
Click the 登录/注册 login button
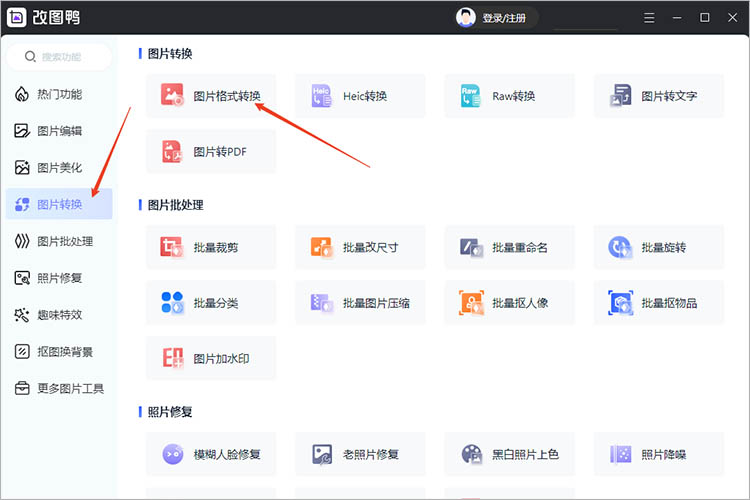point(504,18)
